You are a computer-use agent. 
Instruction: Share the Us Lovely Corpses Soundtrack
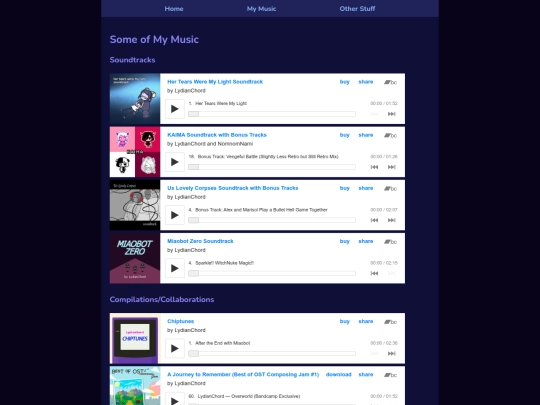366,188
